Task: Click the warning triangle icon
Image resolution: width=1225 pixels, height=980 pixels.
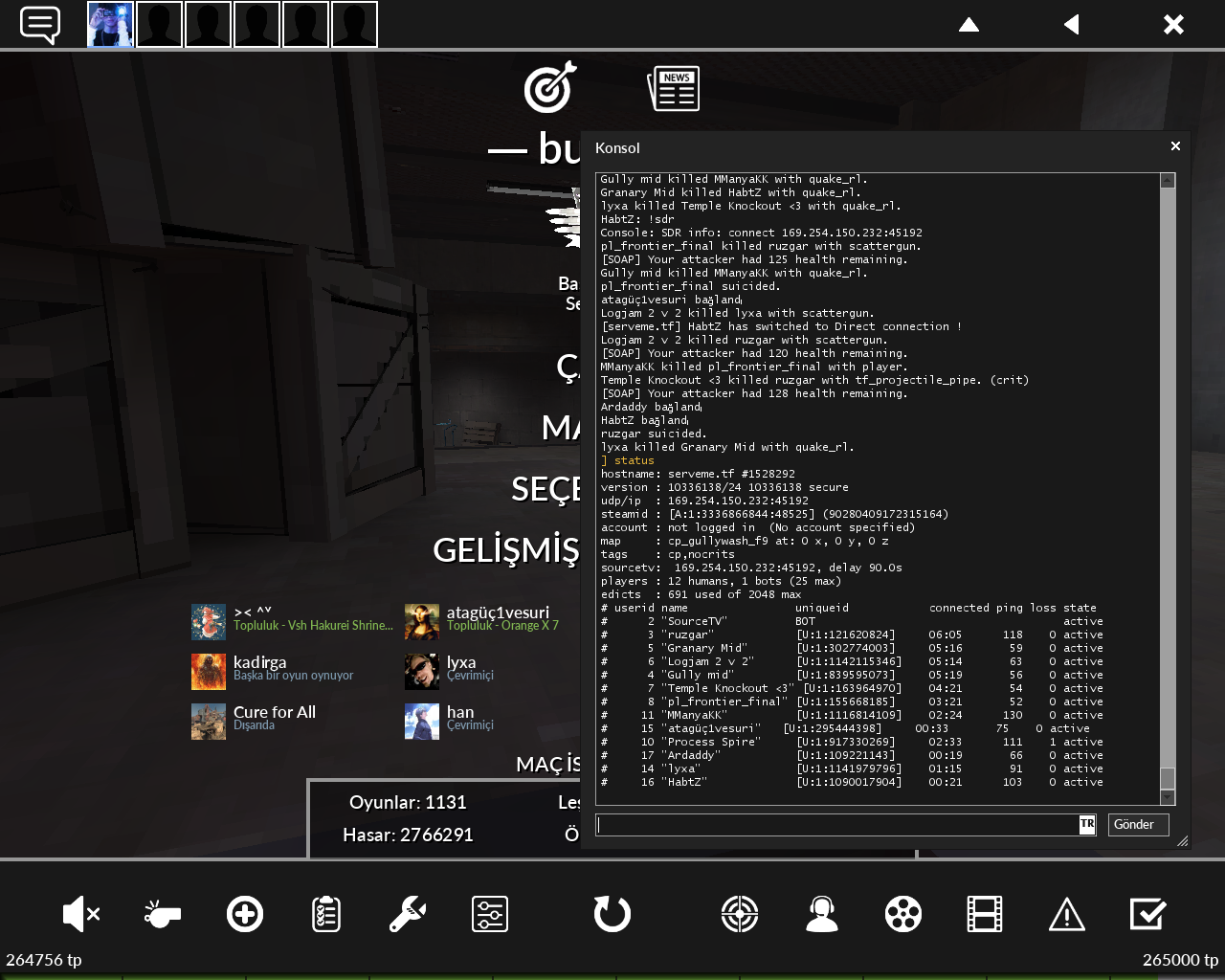Action: click(1066, 914)
